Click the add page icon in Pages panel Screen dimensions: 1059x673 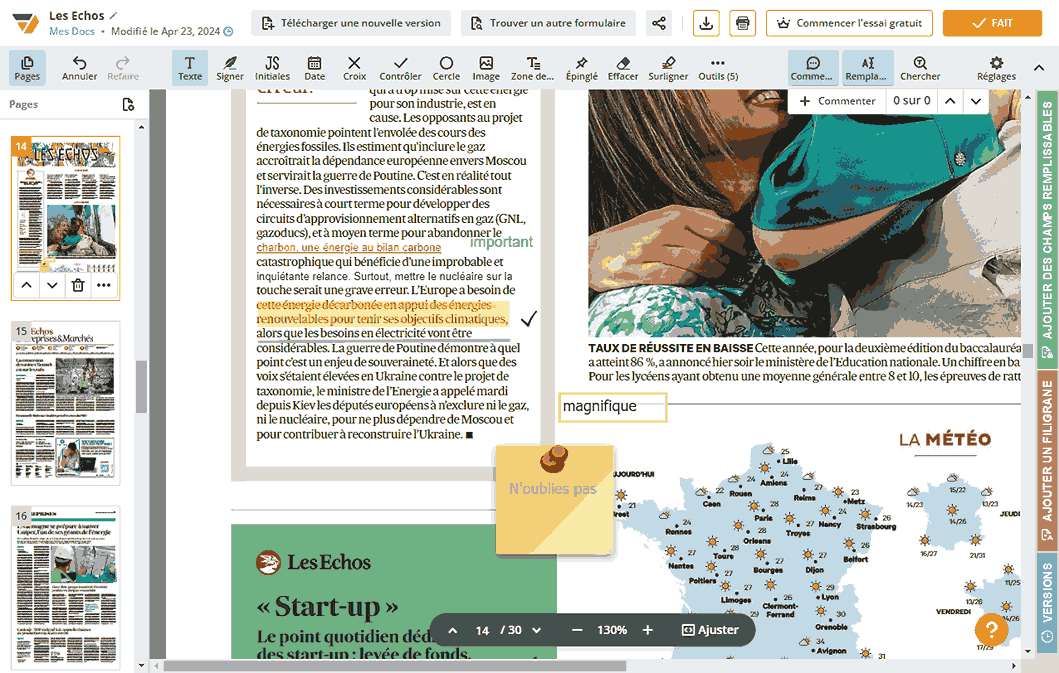point(128,105)
